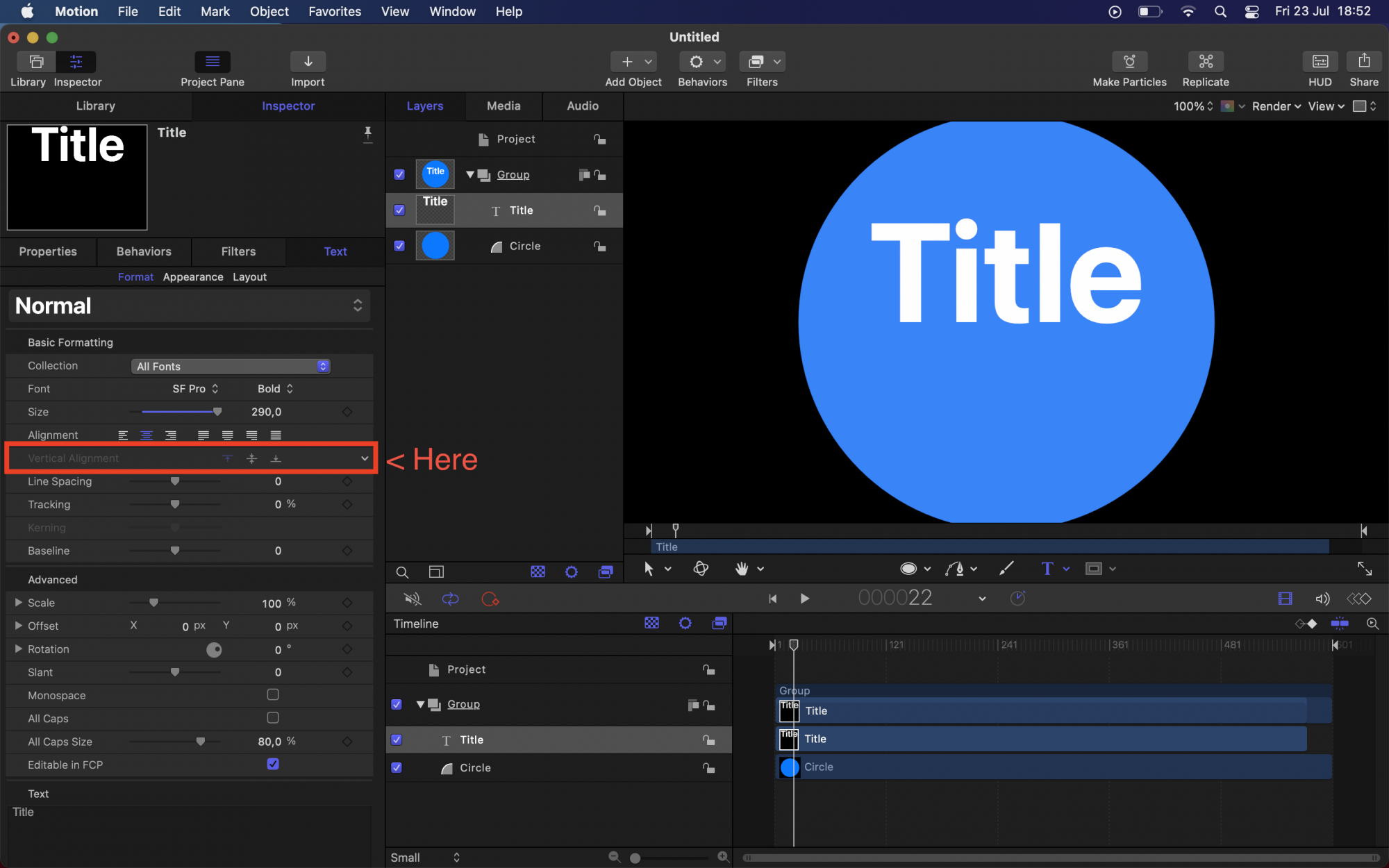Select the Text tool

tap(1047, 569)
